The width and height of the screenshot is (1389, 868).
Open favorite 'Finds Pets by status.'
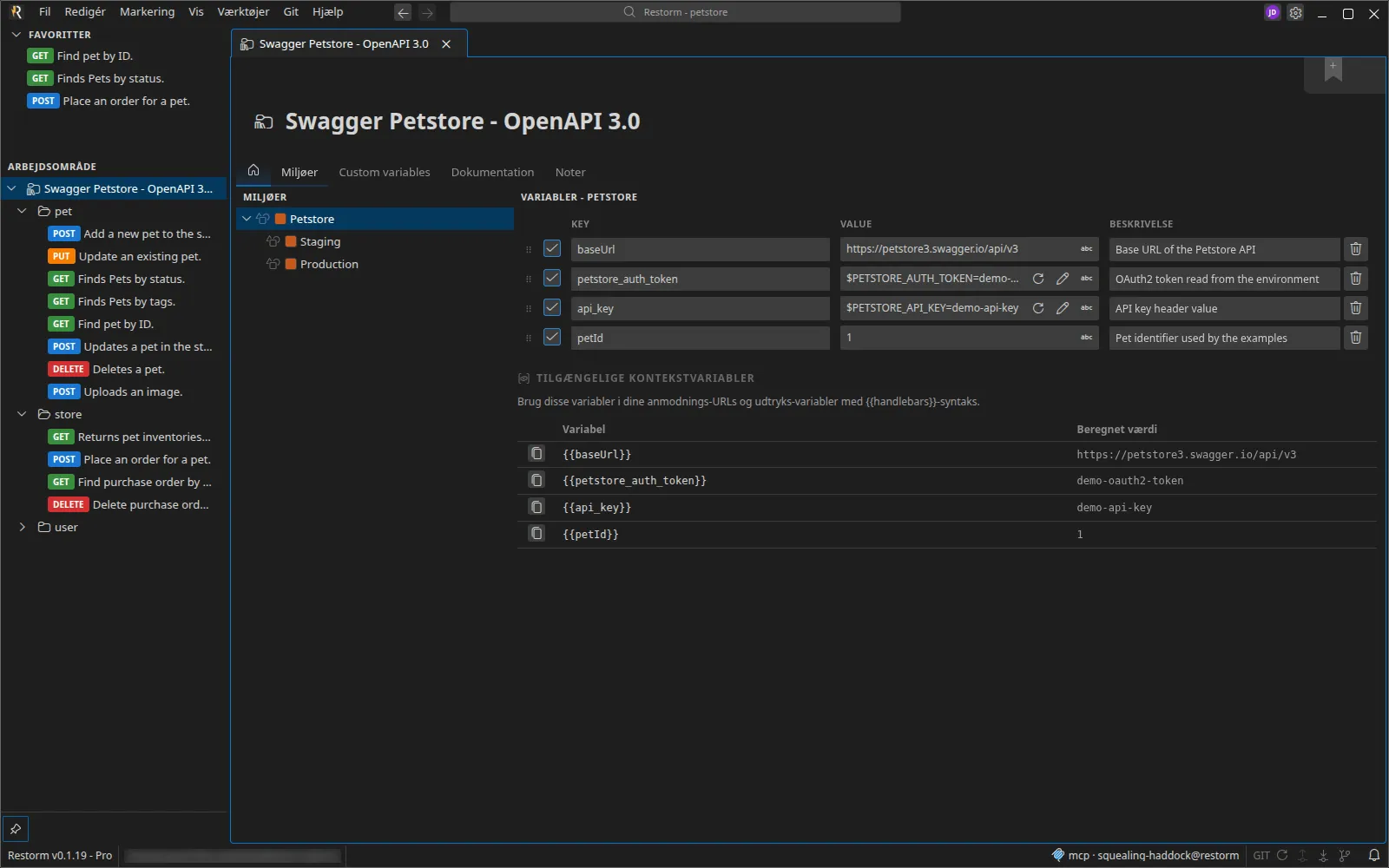[114, 78]
